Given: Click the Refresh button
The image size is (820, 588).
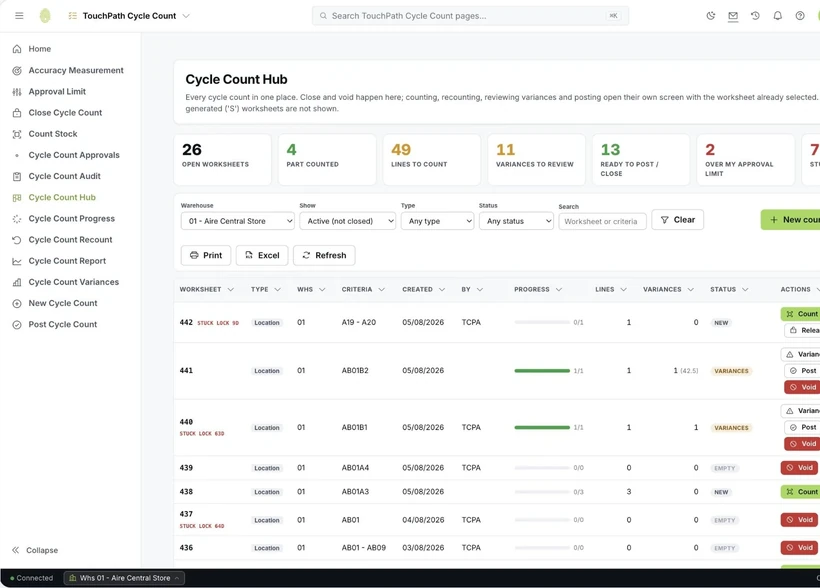Looking at the screenshot, I should (324, 255).
